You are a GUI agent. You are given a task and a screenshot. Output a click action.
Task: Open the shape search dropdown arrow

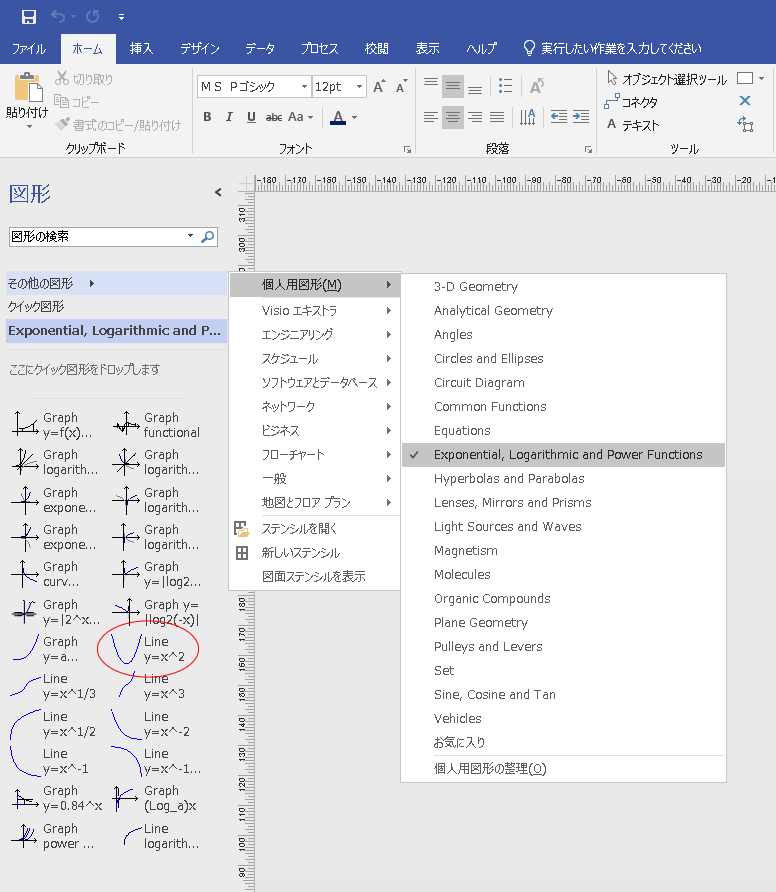point(191,236)
